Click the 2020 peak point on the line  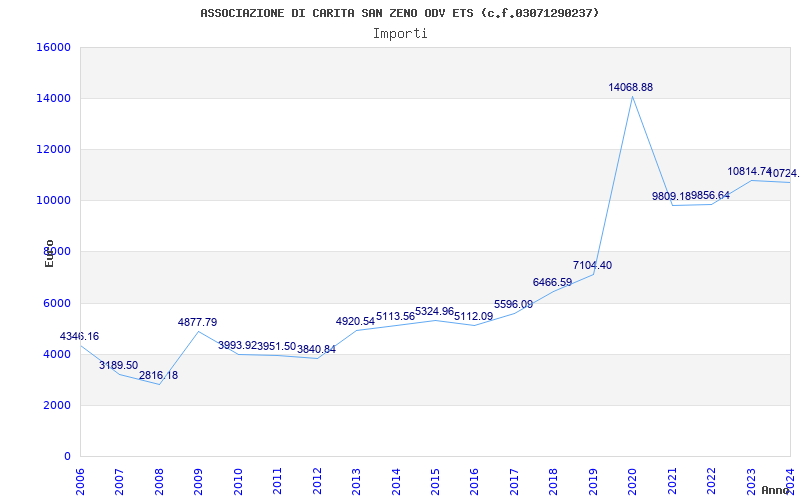tap(633, 96)
